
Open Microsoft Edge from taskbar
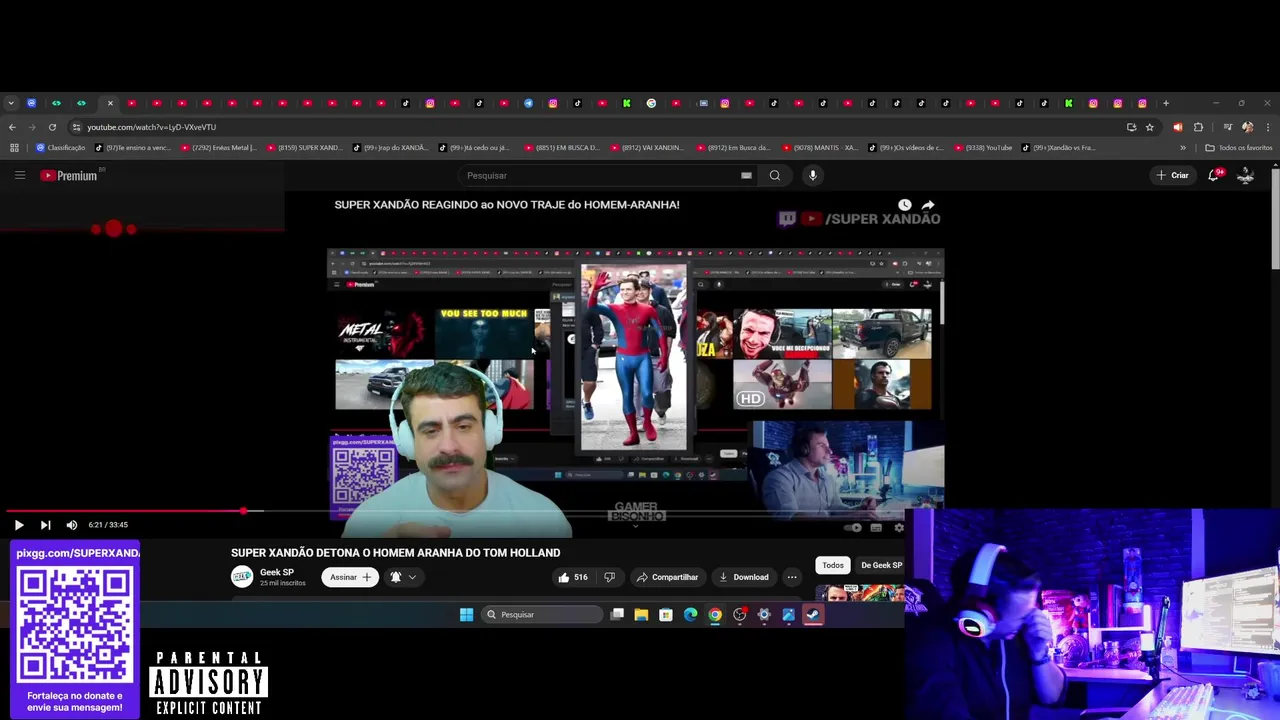[x=690, y=615]
